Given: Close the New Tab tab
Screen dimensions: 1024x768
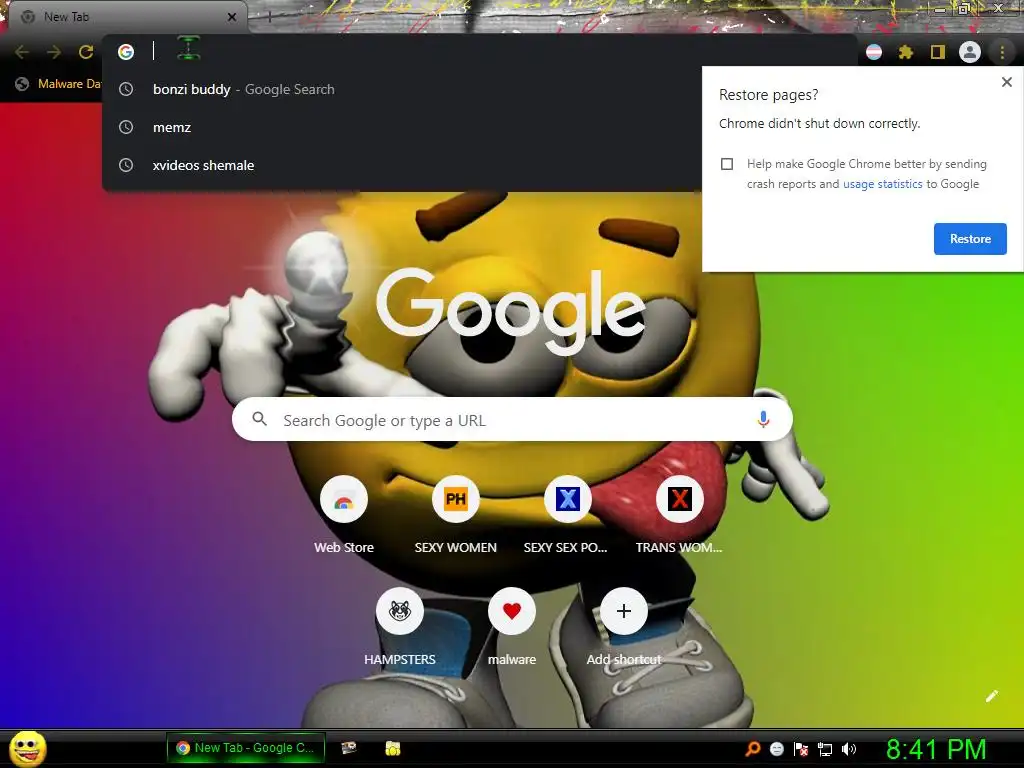Looking at the screenshot, I should tap(232, 17).
